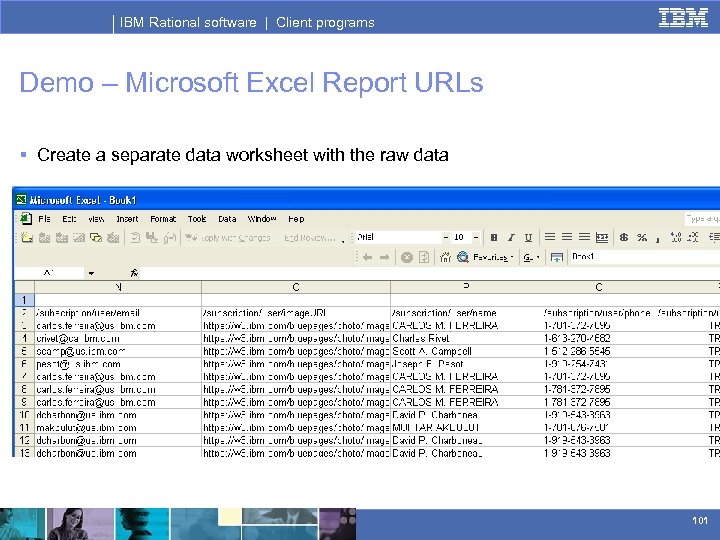Click cell crivet@ca.ibm.com
Viewport: 720px width, 540px height.
(118, 338)
